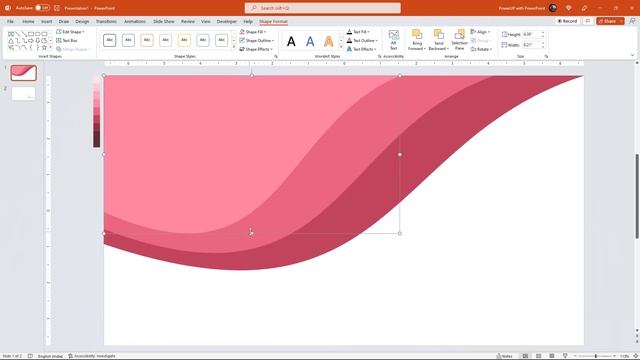Go to the Transitions tab
Image resolution: width=640 pixels, height=360 pixels.
pos(106,21)
